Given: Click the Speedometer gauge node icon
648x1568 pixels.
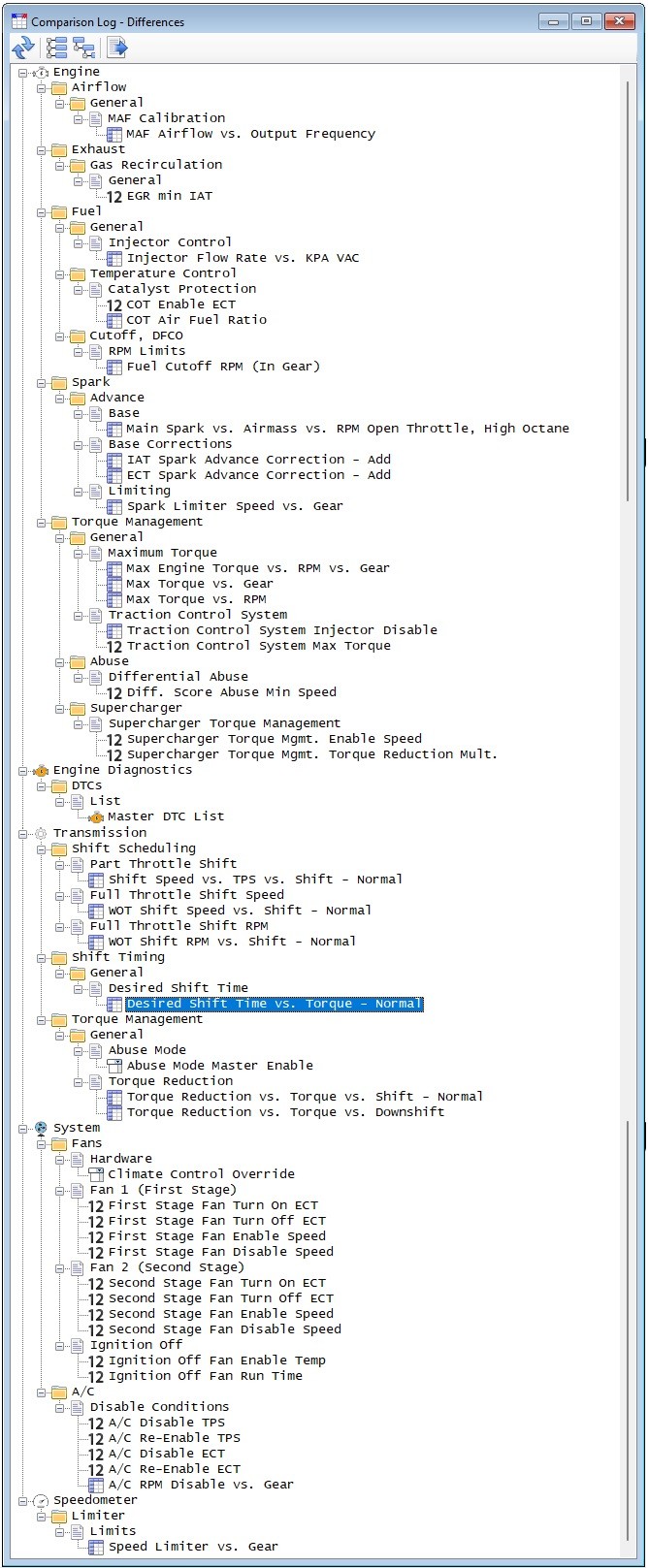Looking at the screenshot, I should [x=41, y=1500].
